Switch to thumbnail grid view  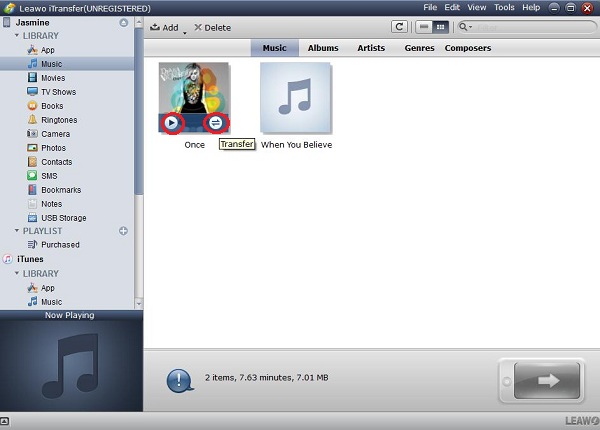440,27
